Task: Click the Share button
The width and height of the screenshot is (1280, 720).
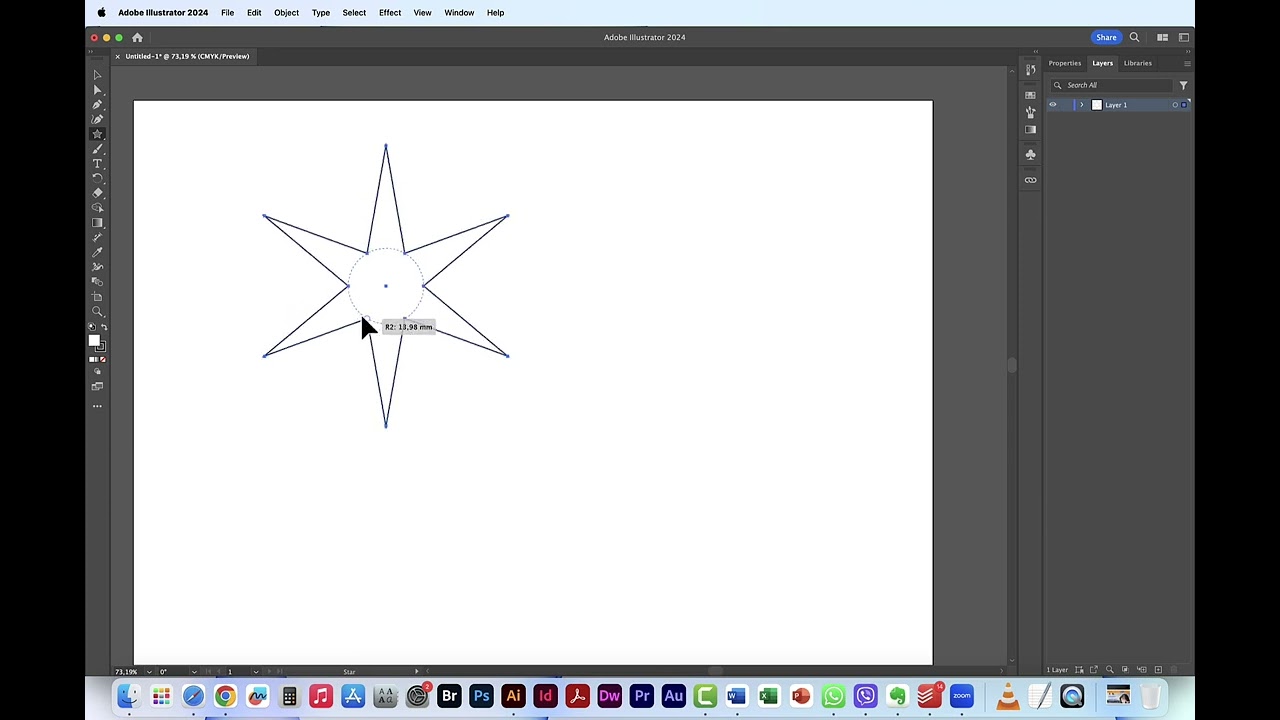Action: pyautogui.click(x=1106, y=38)
